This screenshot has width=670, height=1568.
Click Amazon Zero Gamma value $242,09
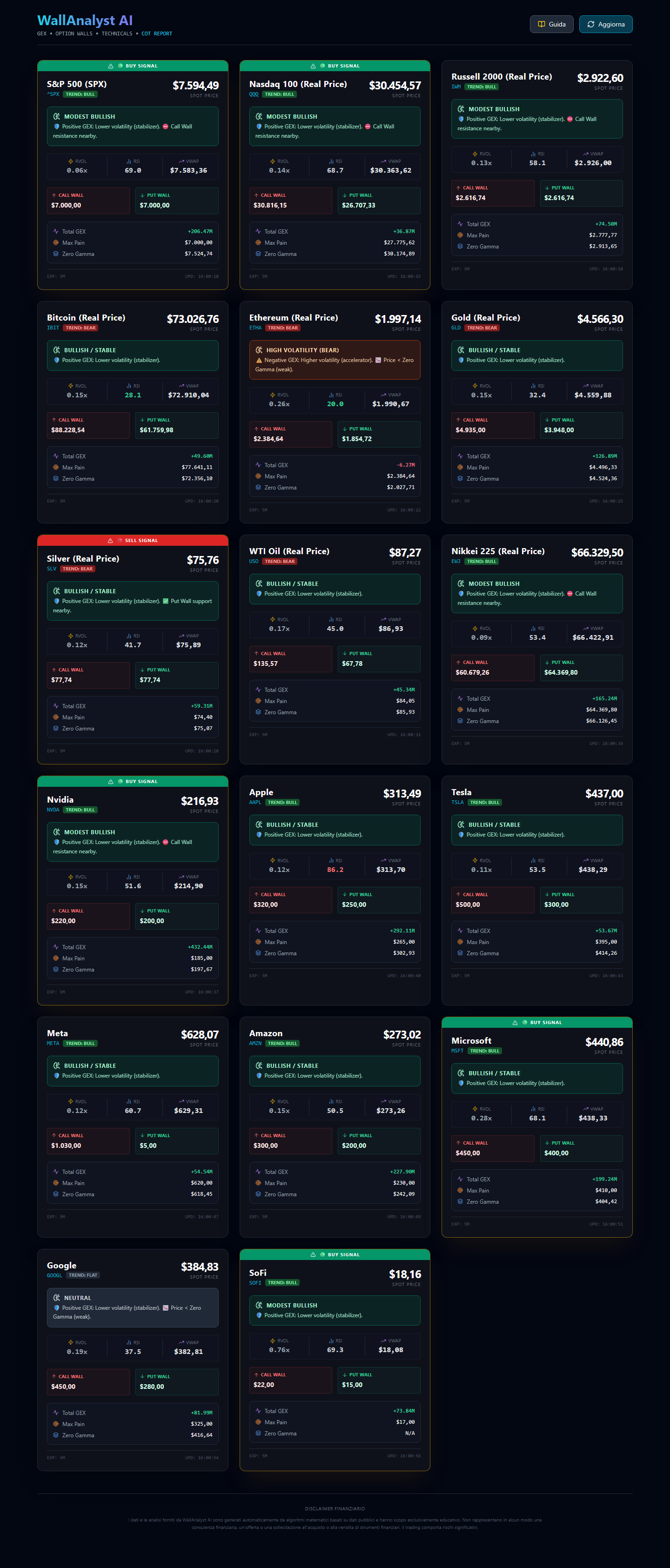pyautogui.click(x=404, y=1194)
